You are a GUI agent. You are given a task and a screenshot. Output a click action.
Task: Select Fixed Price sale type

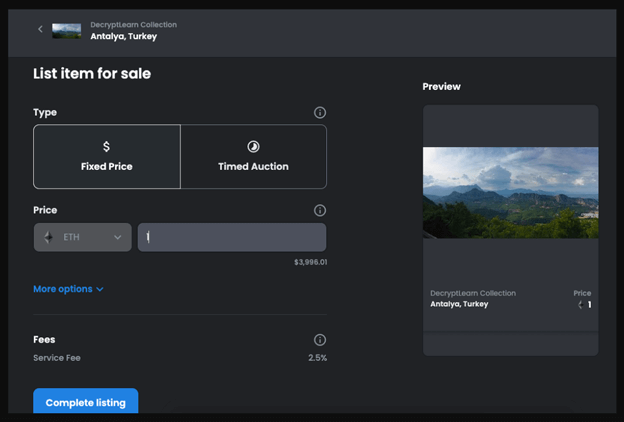click(x=107, y=156)
